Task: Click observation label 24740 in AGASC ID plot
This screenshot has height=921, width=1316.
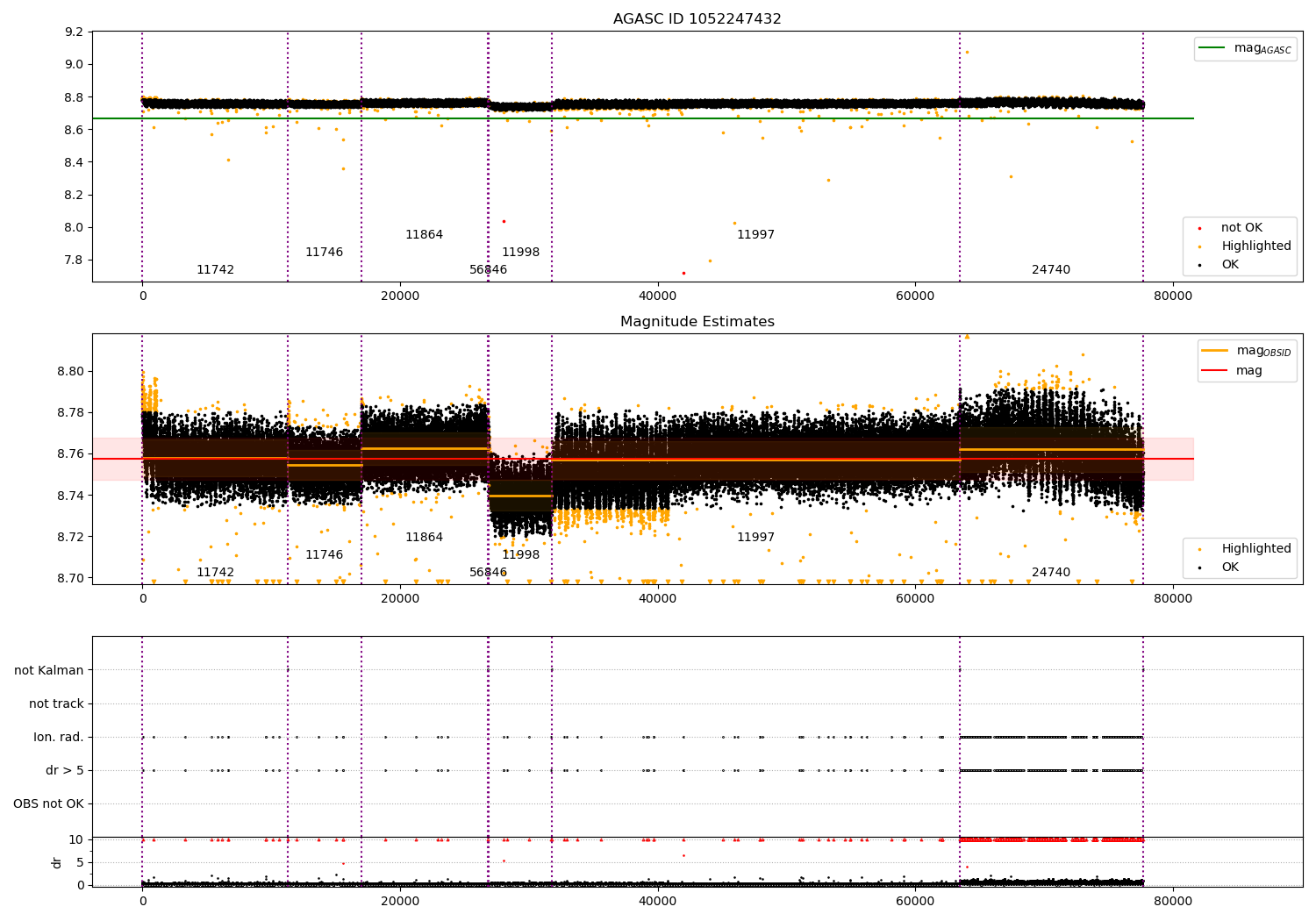Action: coord(1051,270)
